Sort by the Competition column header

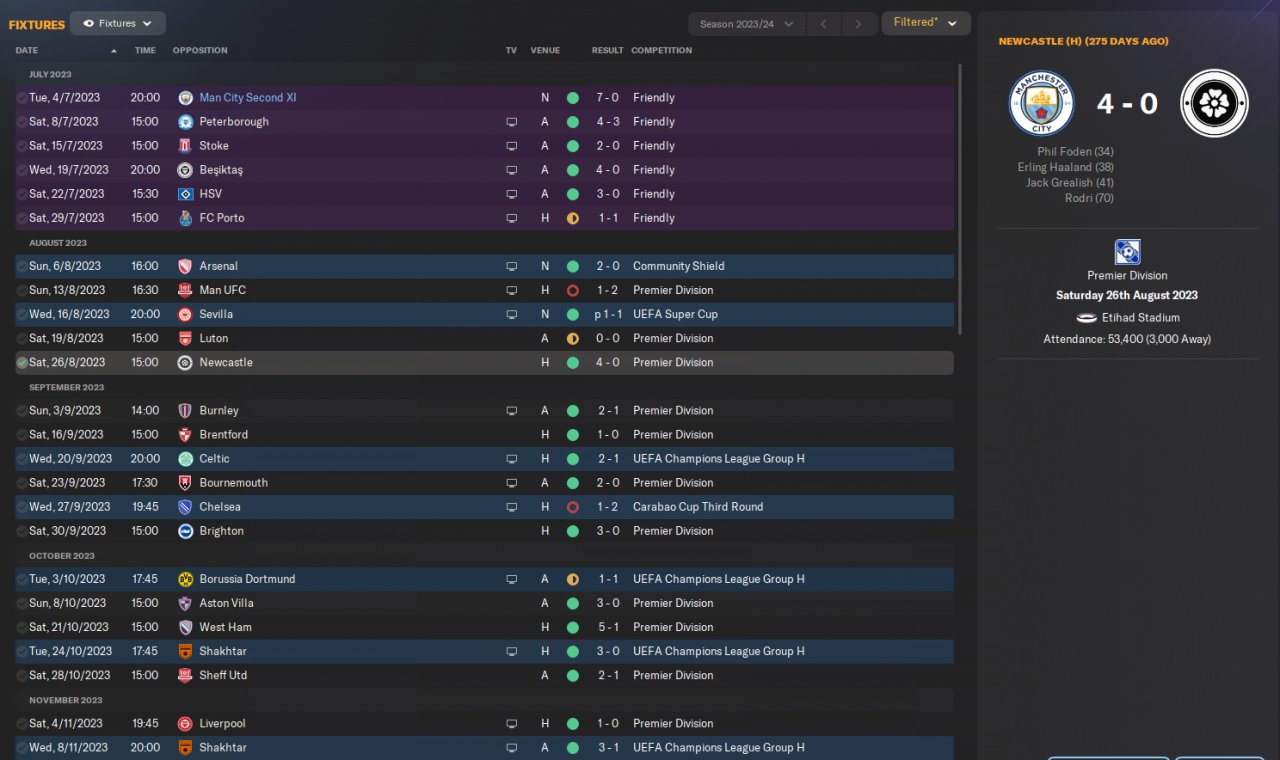(661, 50)
